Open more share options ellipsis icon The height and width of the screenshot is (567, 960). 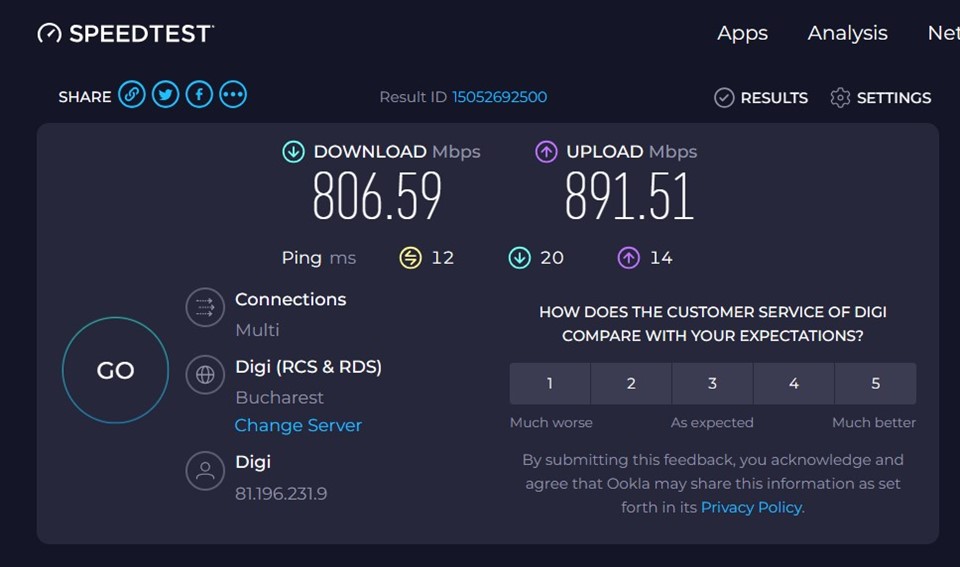coord(233,95)
